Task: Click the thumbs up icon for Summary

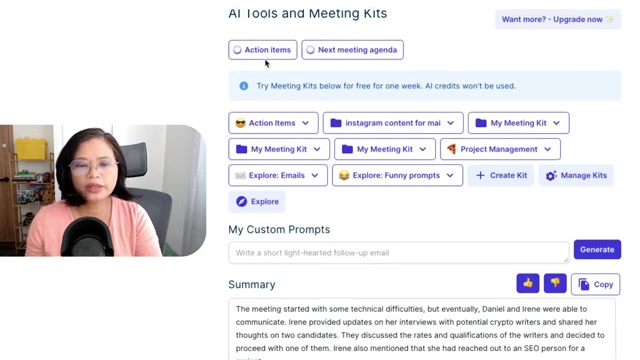Action: pyautogui.click(x=527, y=283)
